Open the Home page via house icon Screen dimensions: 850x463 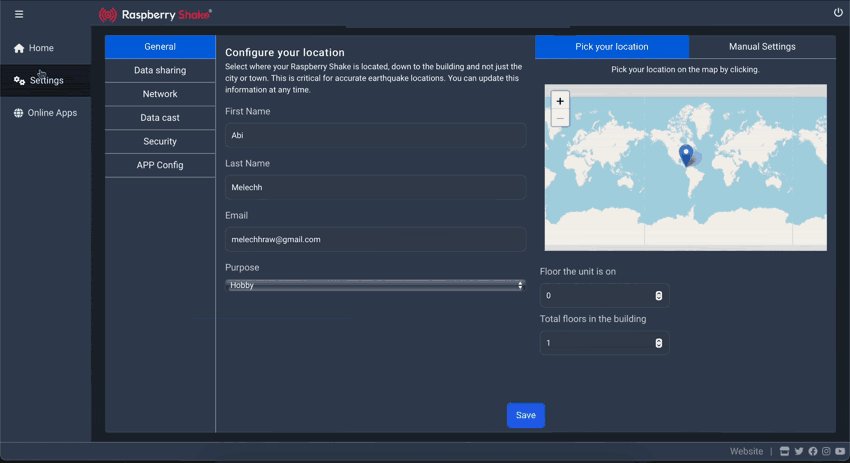pyautogui.click(x=19, y=48)
